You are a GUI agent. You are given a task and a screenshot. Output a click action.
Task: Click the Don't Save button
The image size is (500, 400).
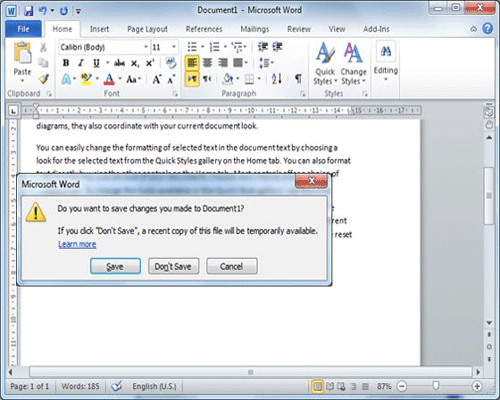point(173,266)
